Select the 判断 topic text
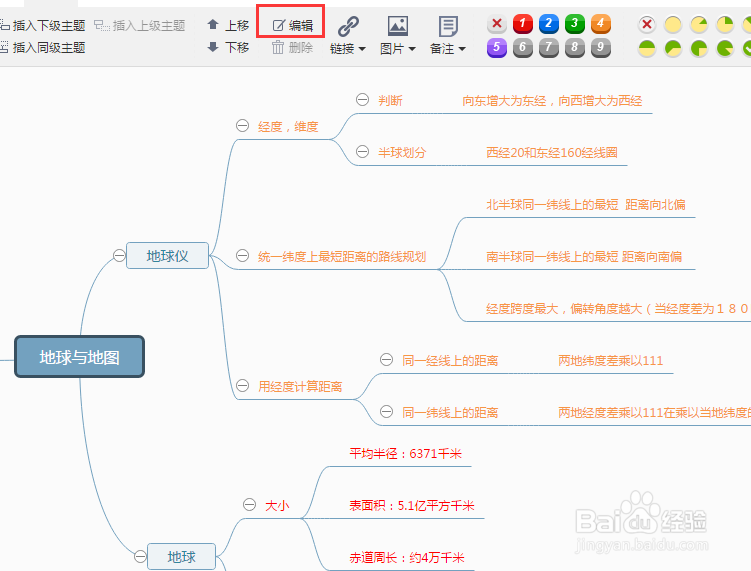 390,101
